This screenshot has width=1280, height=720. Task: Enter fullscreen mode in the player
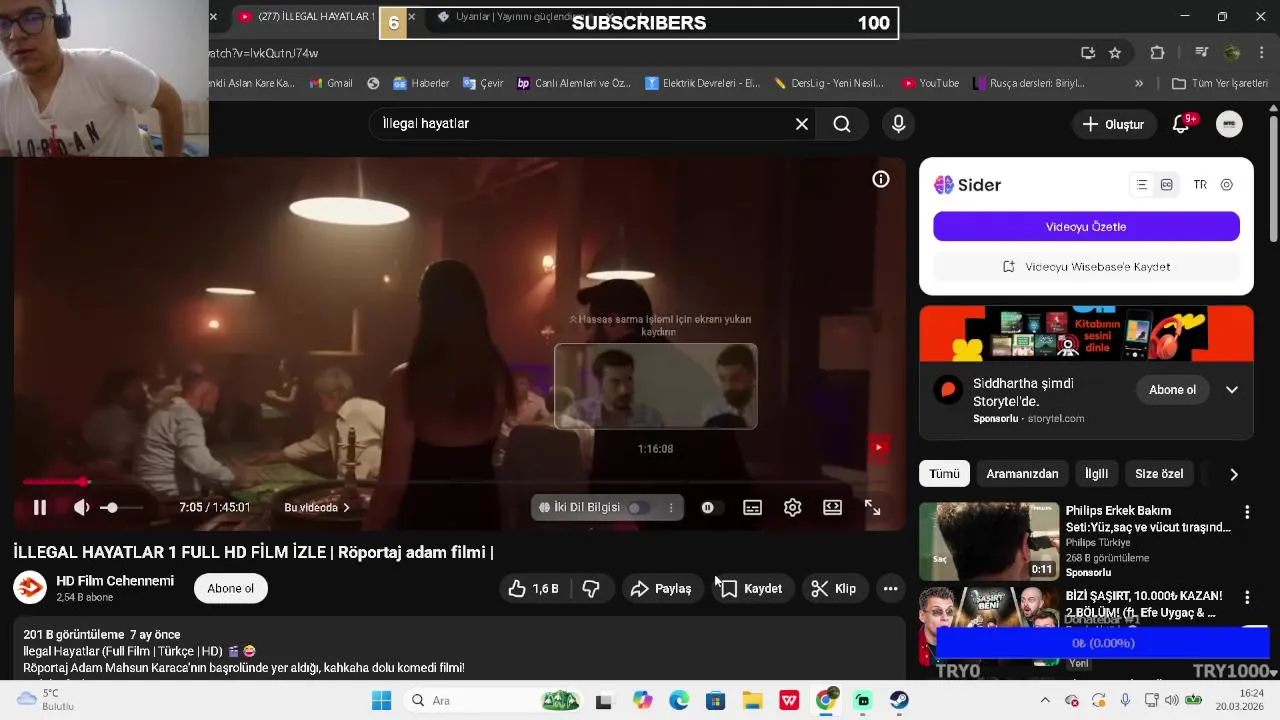(x=873, y=508)
